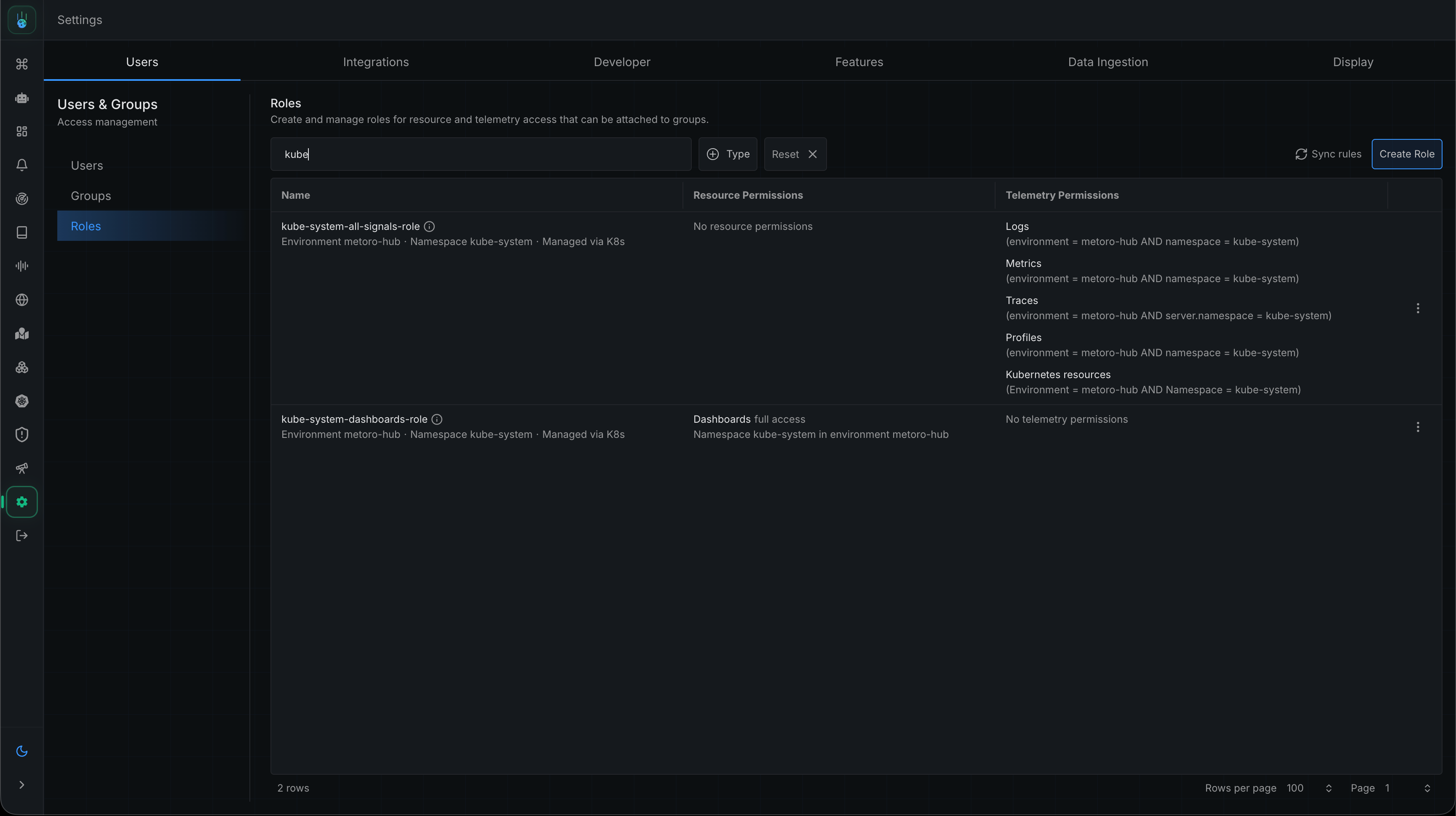Show info for kube-system-dashboards-role
This screenshot has width=1456, height=816.
pyautogui.click(x=437, y=419)
